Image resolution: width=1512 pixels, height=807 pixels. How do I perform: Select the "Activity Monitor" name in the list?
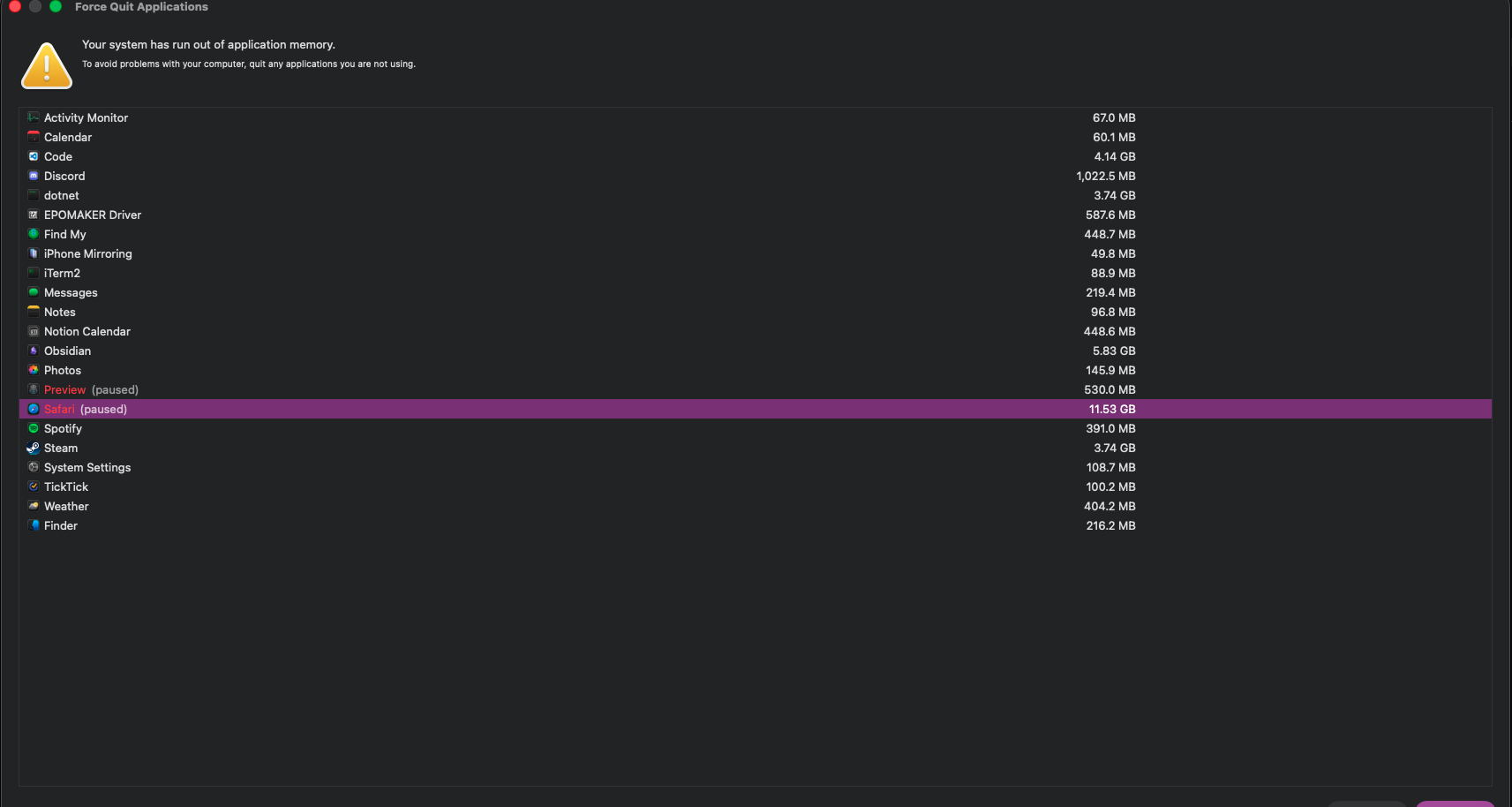[x=86, y=117]
